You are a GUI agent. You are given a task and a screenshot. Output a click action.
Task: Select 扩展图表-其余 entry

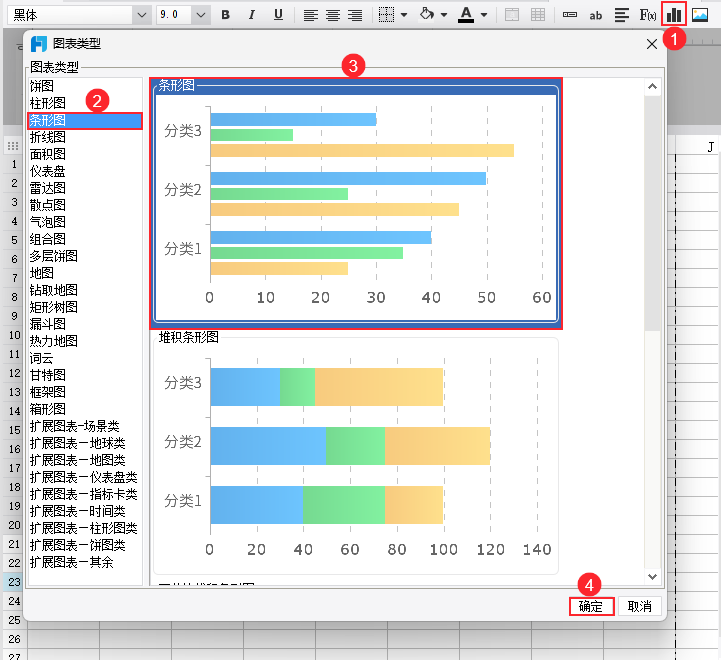(x=85, y=562)
